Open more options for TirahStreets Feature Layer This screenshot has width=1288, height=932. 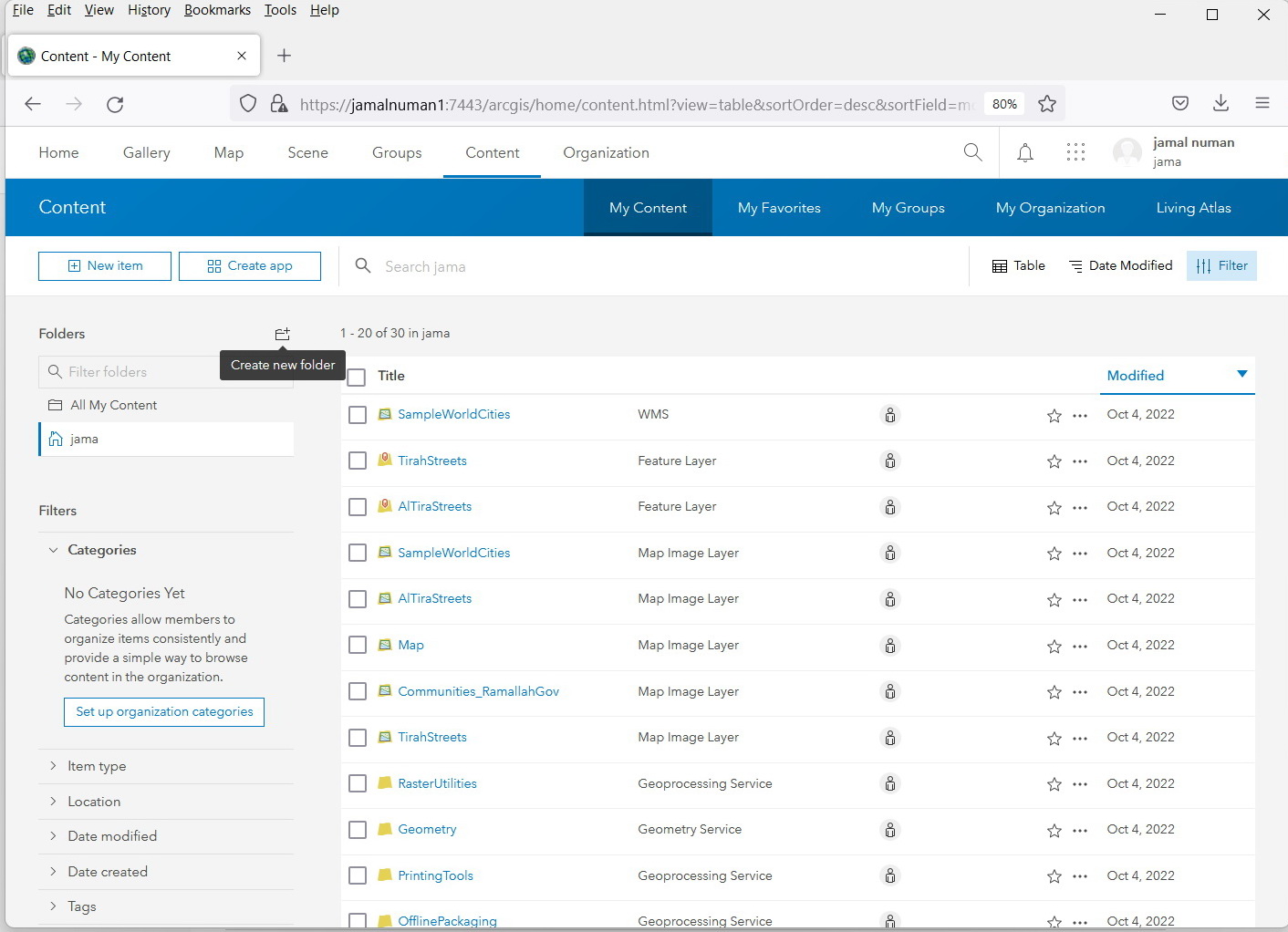point(1080,461)
